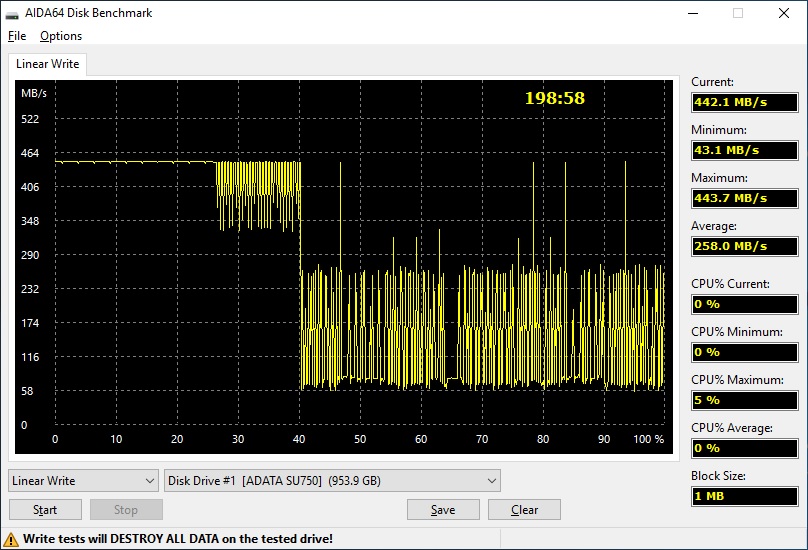Click the 522 y-axis label
The image size is (808, 550).
[x=30, y=119]
